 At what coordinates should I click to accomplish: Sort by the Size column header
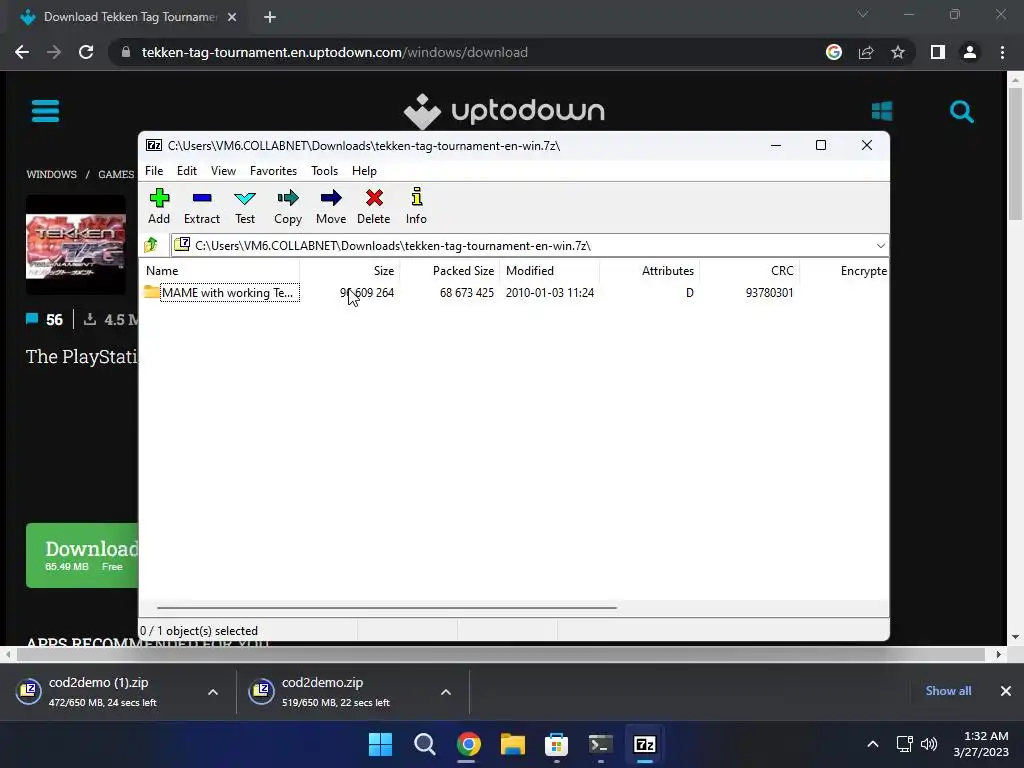383,271
